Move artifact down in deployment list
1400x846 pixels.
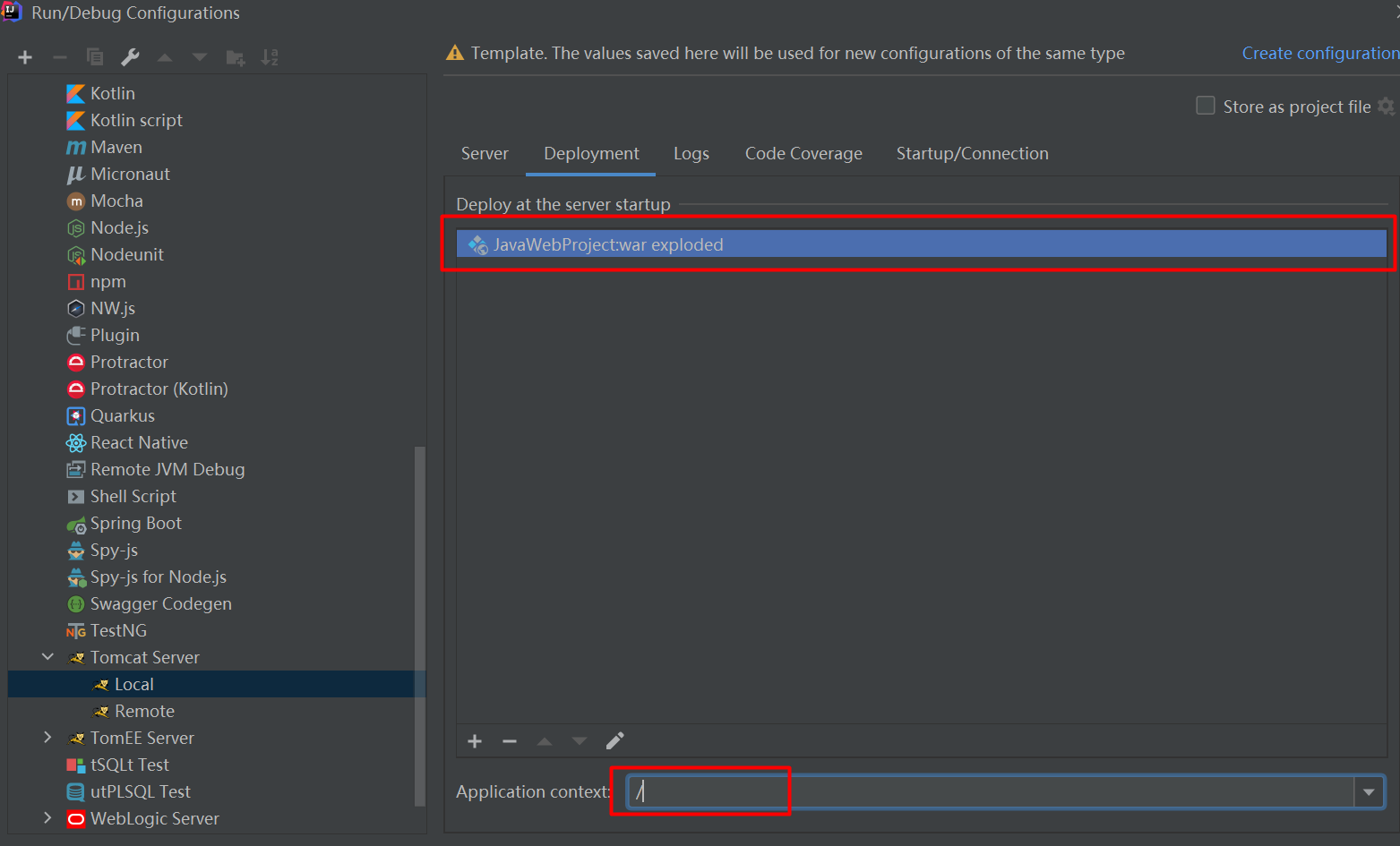click(x=580, y=741)
